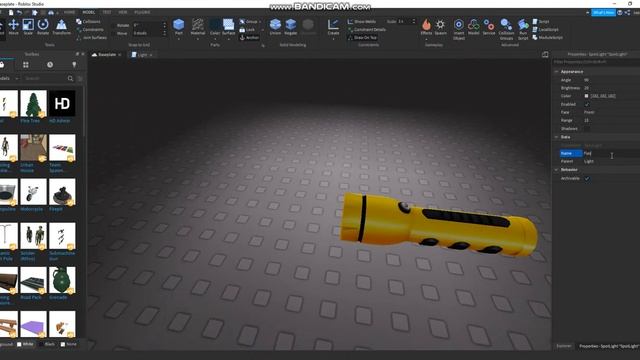
Task: Select the Transform tool
Action: tap(61, 27)
